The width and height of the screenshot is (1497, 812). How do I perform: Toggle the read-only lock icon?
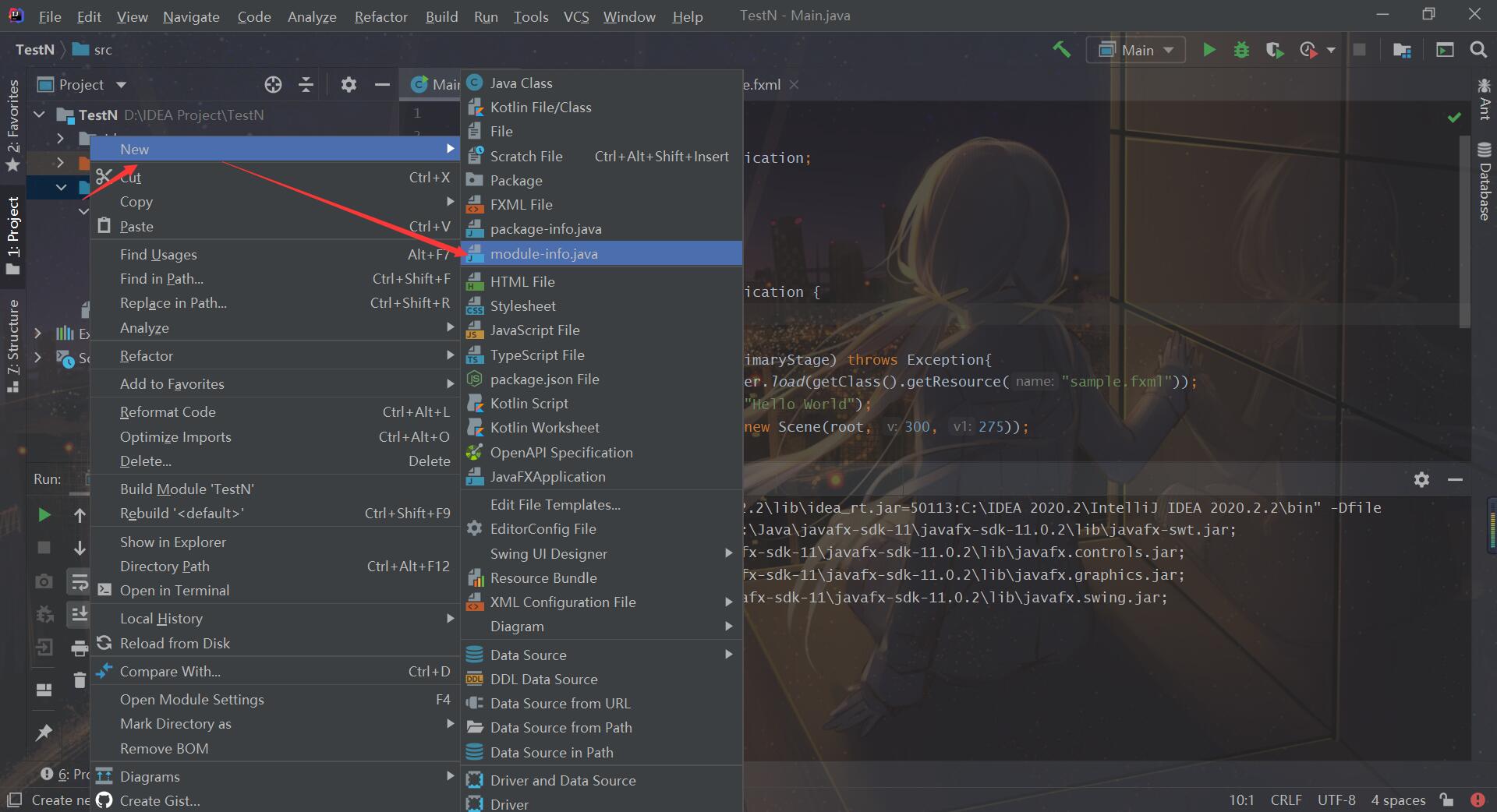(1447, 800)
